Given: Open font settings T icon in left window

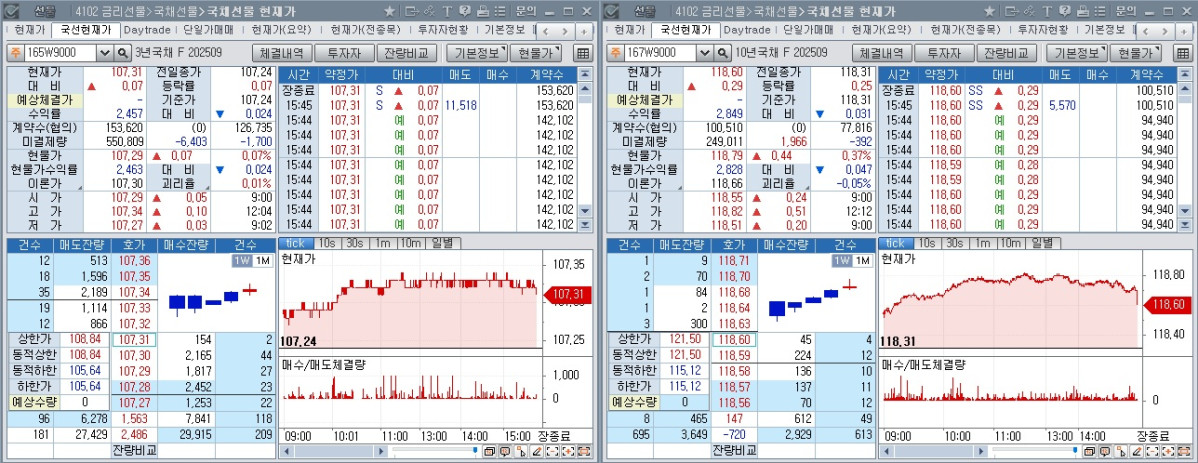Looking at the screenshot, I should pyautogui.click(x=447, y=11).
